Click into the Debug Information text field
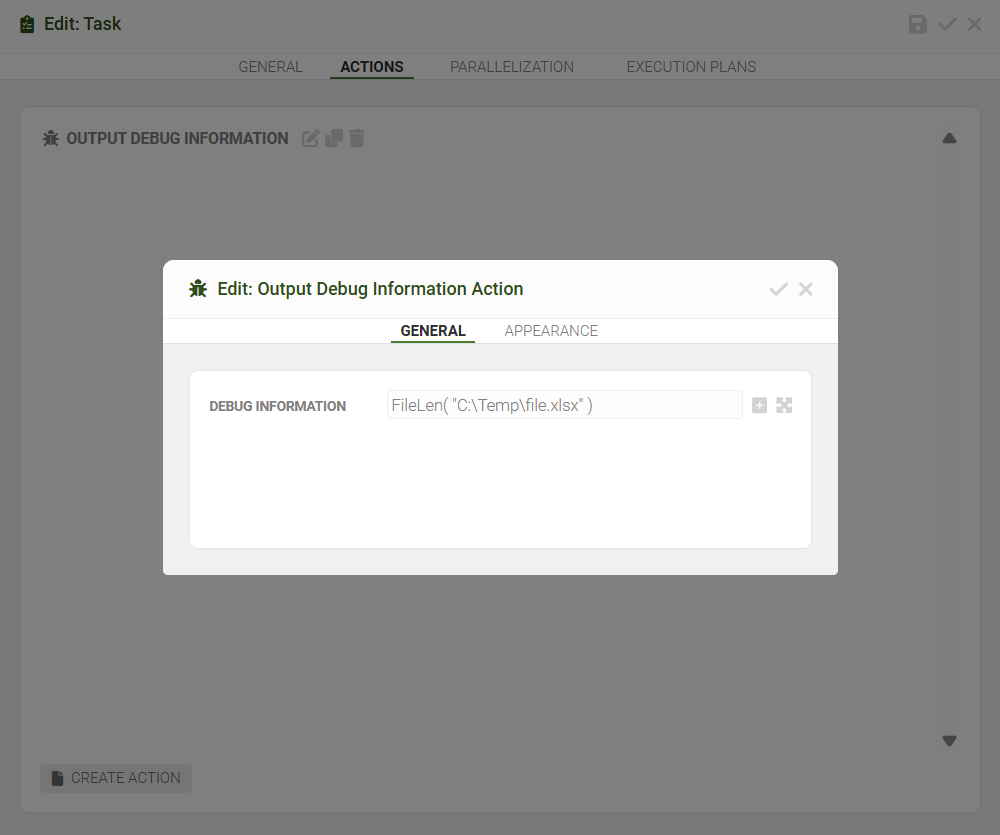Viewport: 1000px width, 835px height. pos(564,405)
